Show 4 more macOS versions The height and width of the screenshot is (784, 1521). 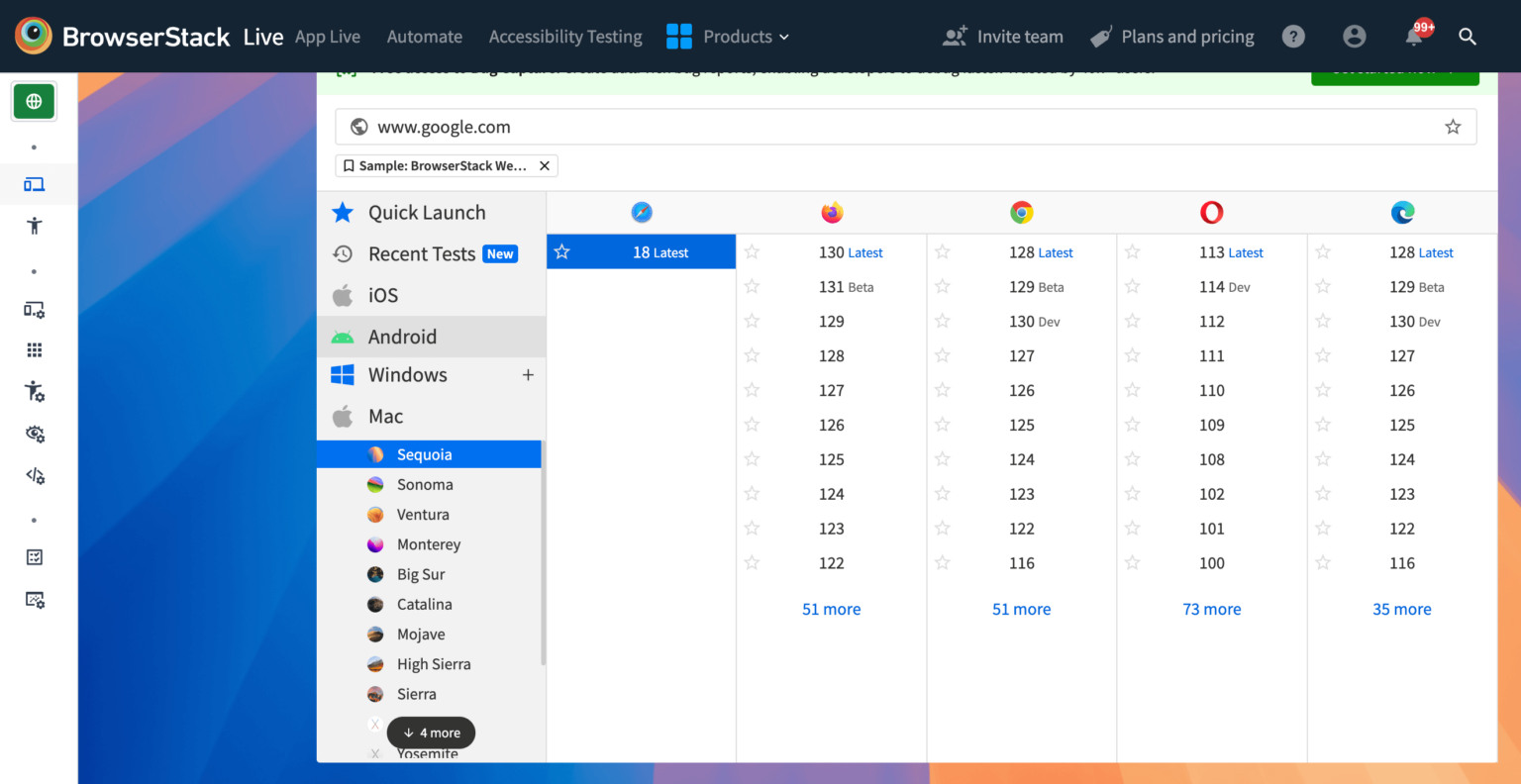pyautogui.click(x=432, y=733)
